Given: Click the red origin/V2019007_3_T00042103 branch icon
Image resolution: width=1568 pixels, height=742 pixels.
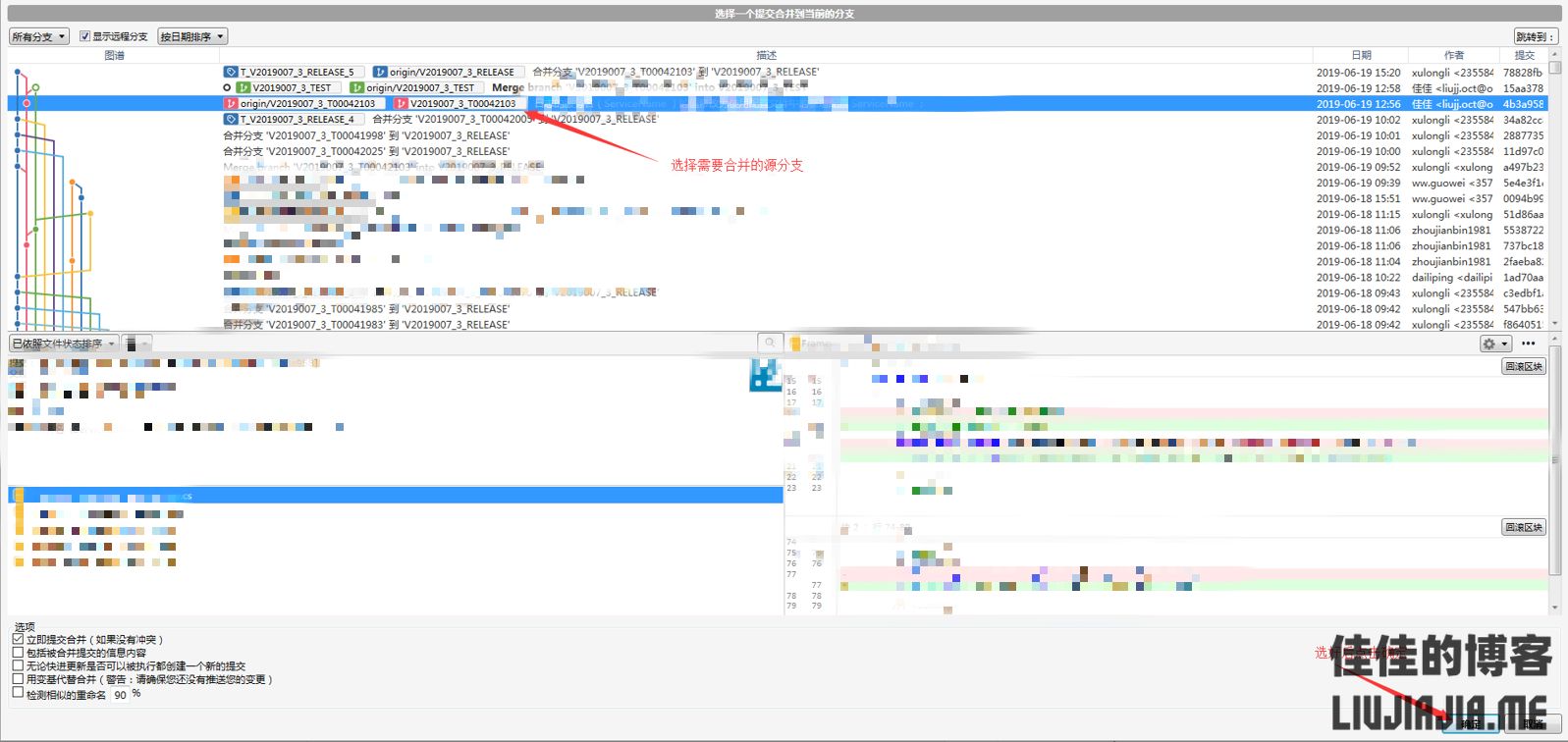Looking at the screenshot, I should 231,104.
